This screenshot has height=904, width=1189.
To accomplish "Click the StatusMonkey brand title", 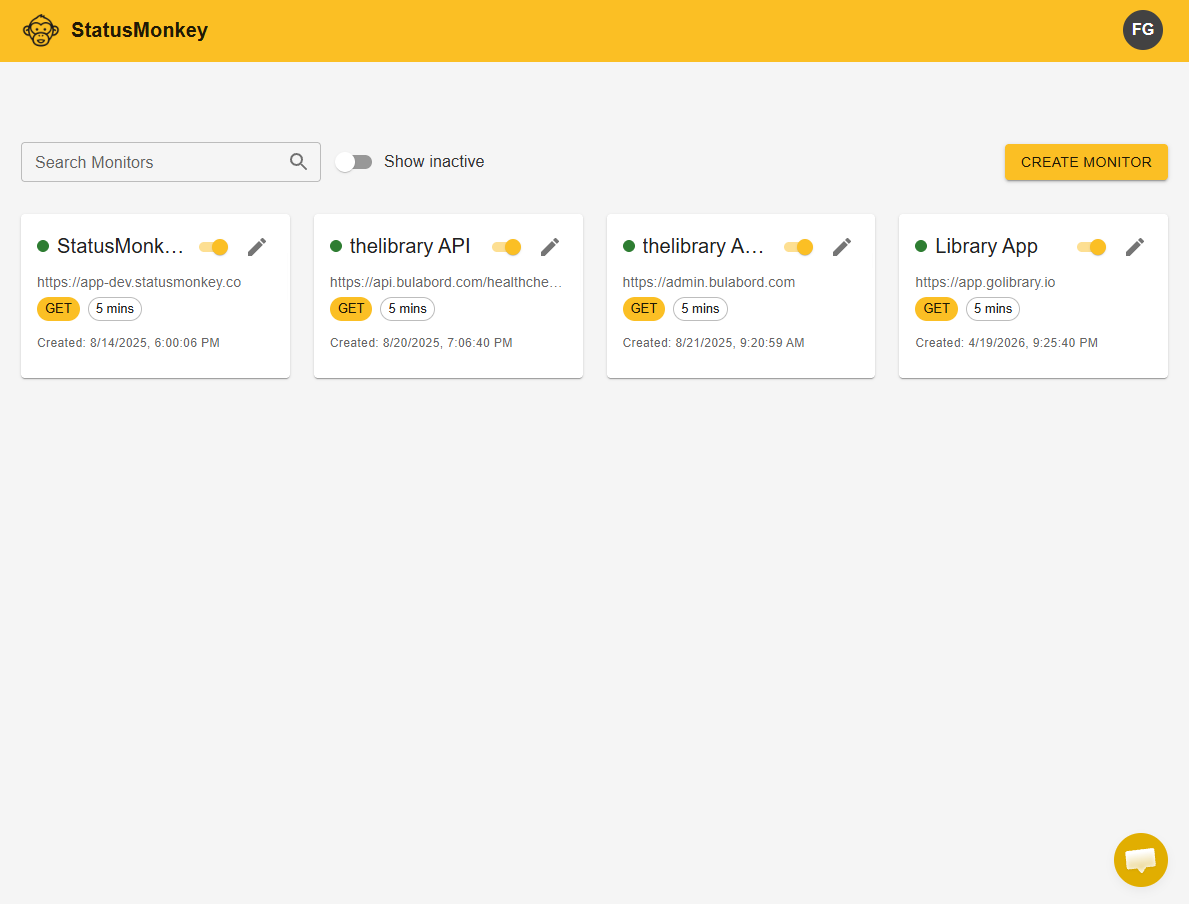I will (x=140, y=30).
